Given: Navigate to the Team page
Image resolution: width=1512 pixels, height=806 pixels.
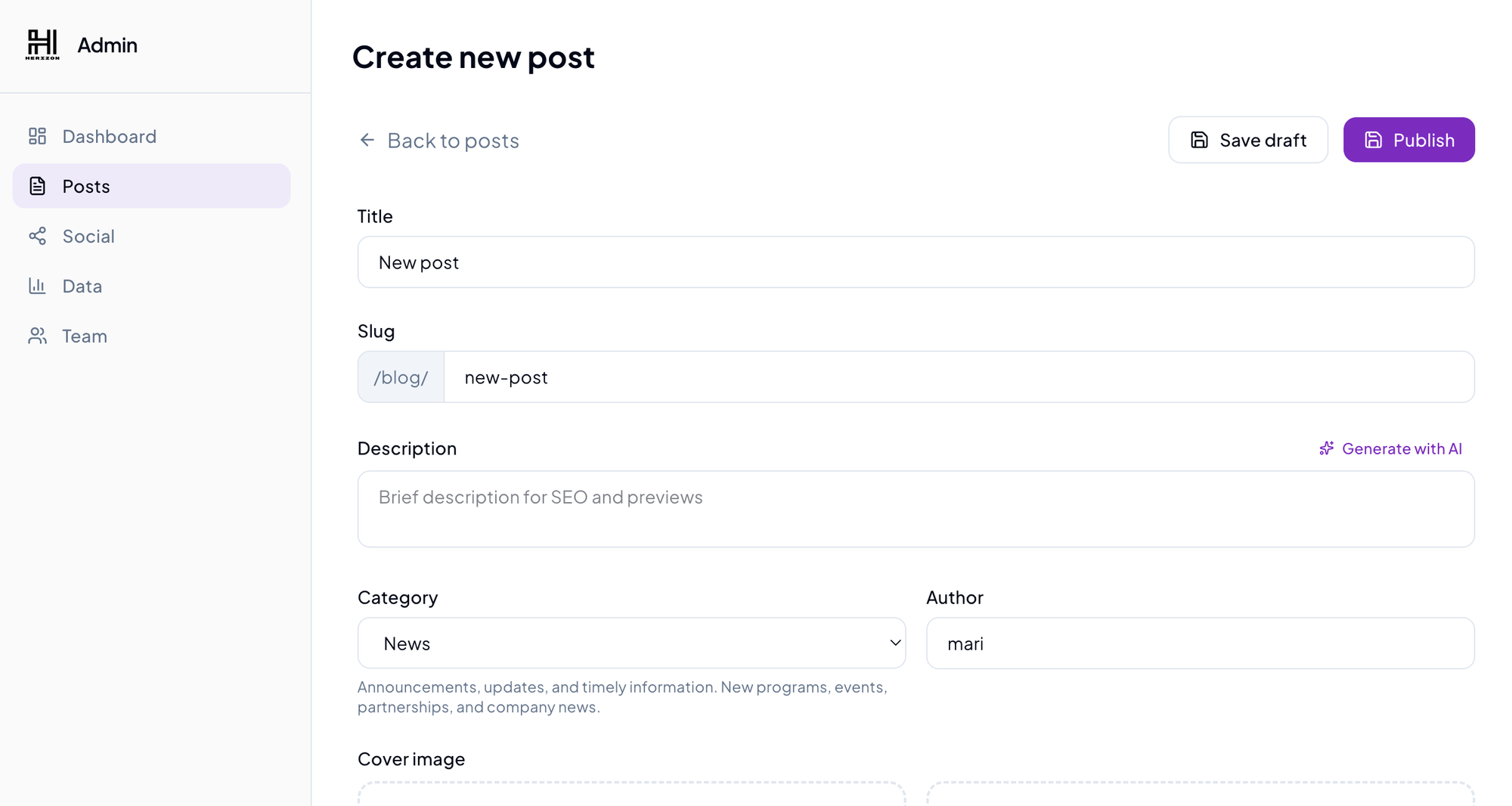Looking at the screenshot, I should click(85, 336).
